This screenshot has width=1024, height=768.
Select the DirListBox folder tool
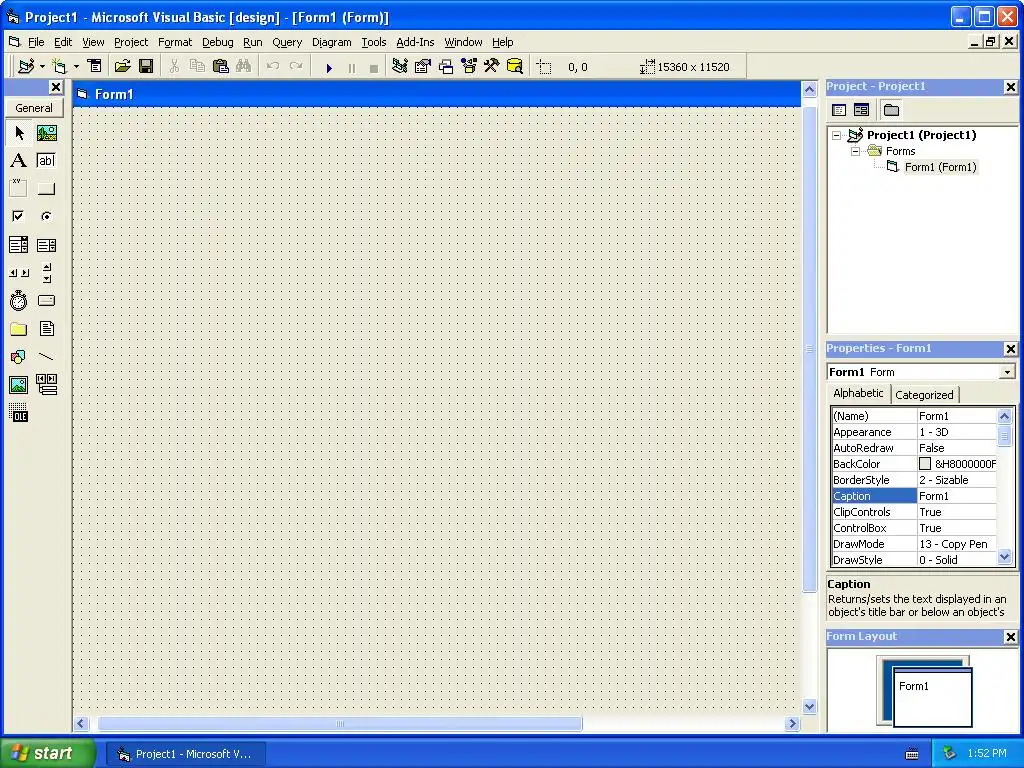(19, 329)
